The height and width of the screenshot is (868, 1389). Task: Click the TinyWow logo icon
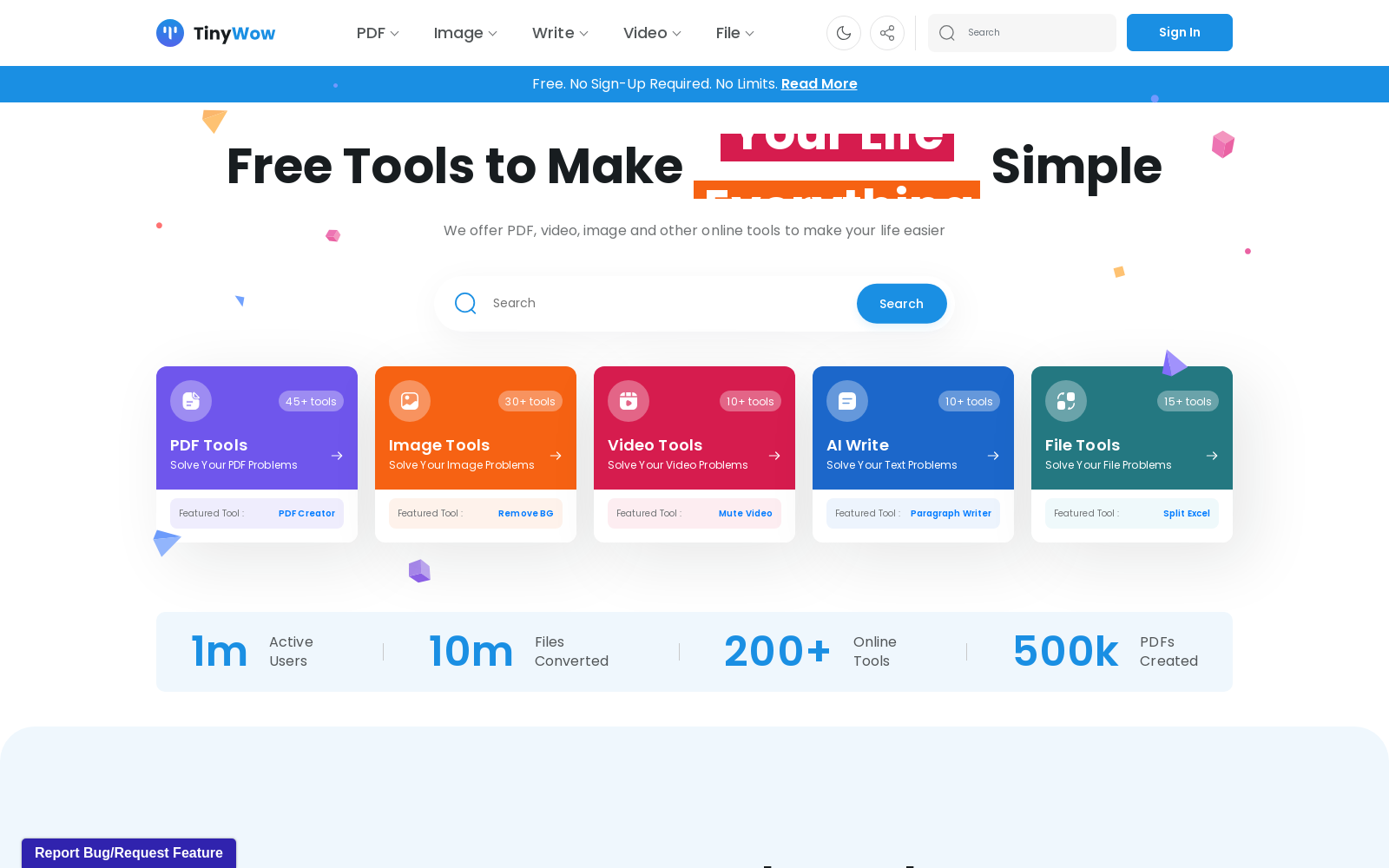pyautogui.click(x=170, y=33)
